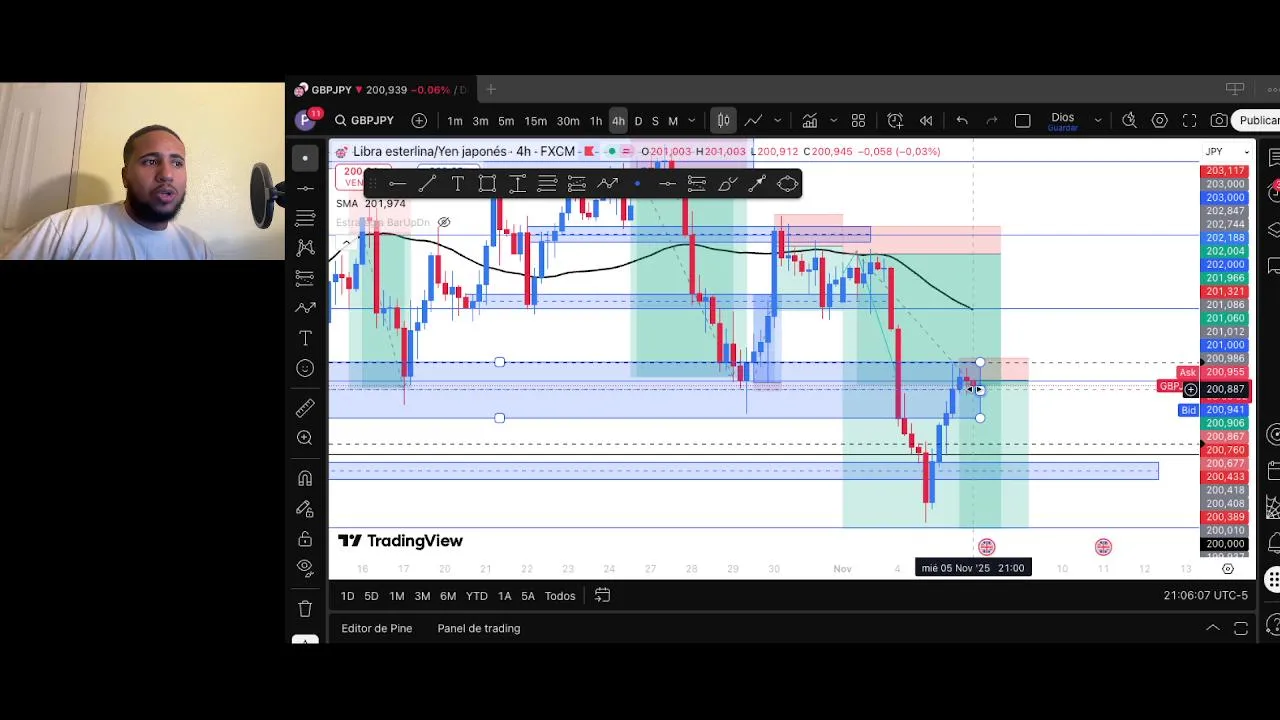Expand the layout management dropdown arrow
The width and height of the screenshot is (1280, 720).
[x=1097, y=121]
